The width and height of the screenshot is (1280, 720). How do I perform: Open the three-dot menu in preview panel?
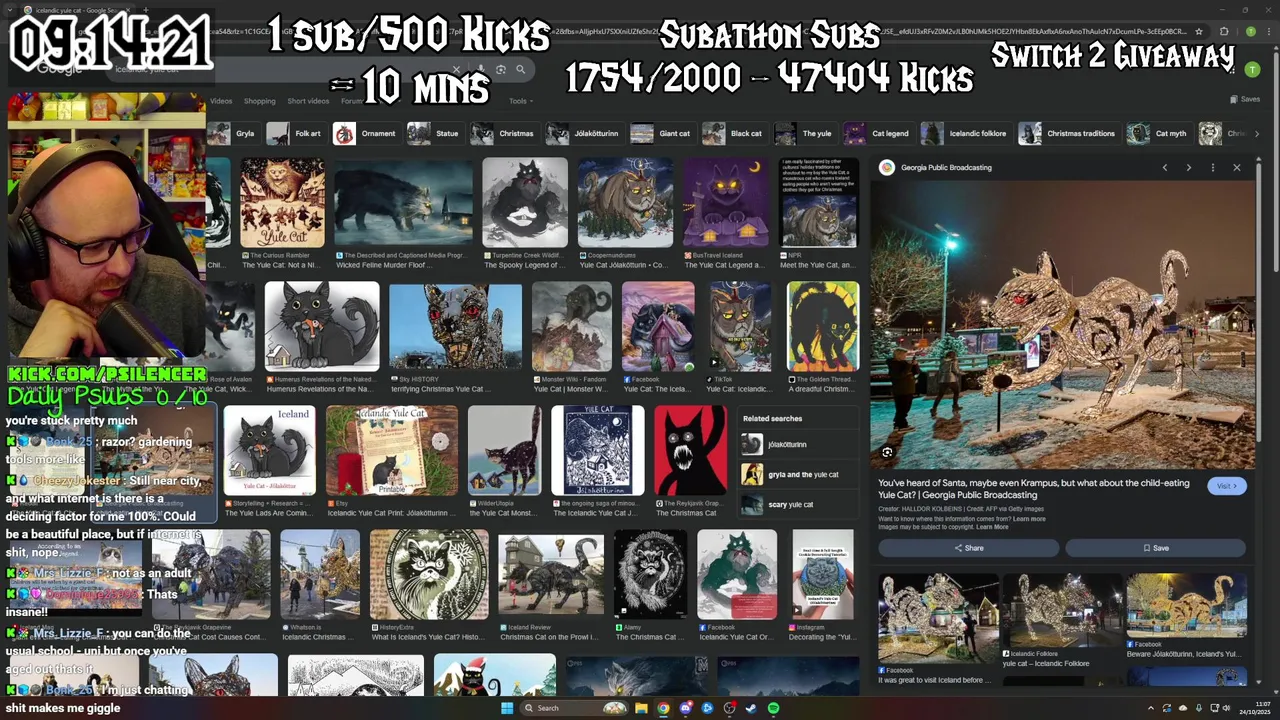(1213, 168)
